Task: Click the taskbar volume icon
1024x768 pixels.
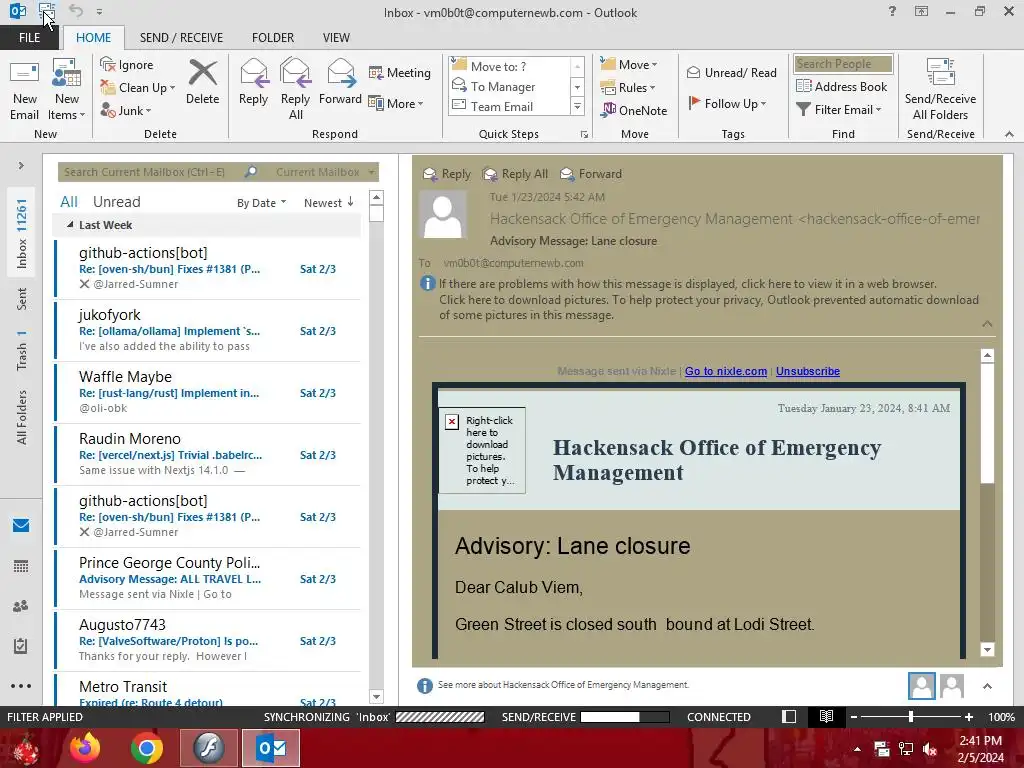Action: [x=930, y=749]
